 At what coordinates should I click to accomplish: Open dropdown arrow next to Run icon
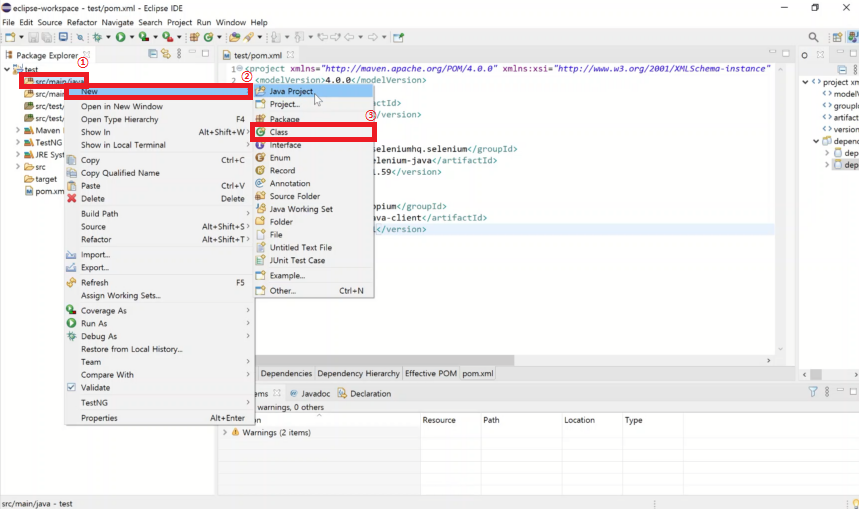pos(131,37)
